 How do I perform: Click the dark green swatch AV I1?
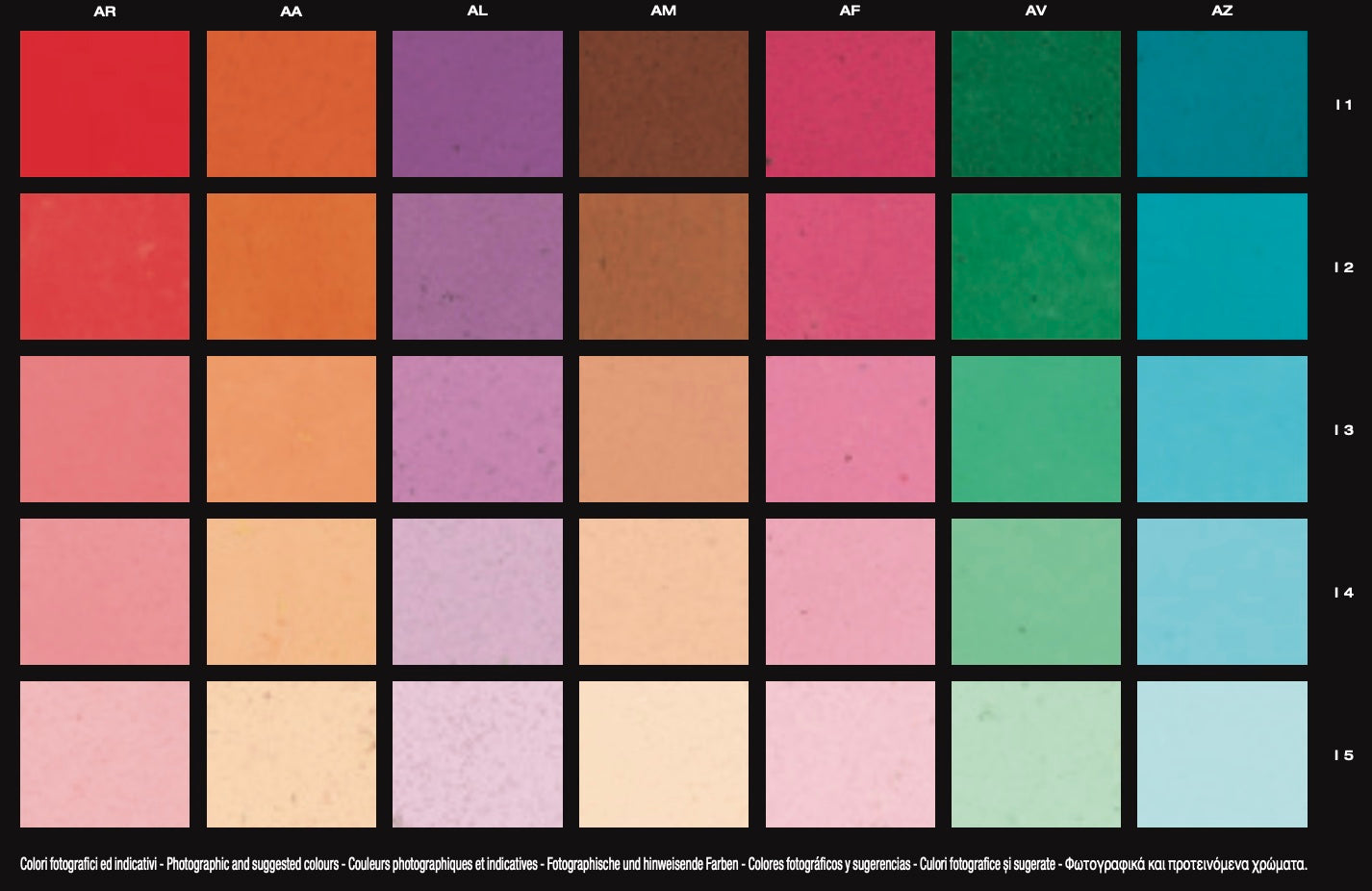tap(1035, 104)
